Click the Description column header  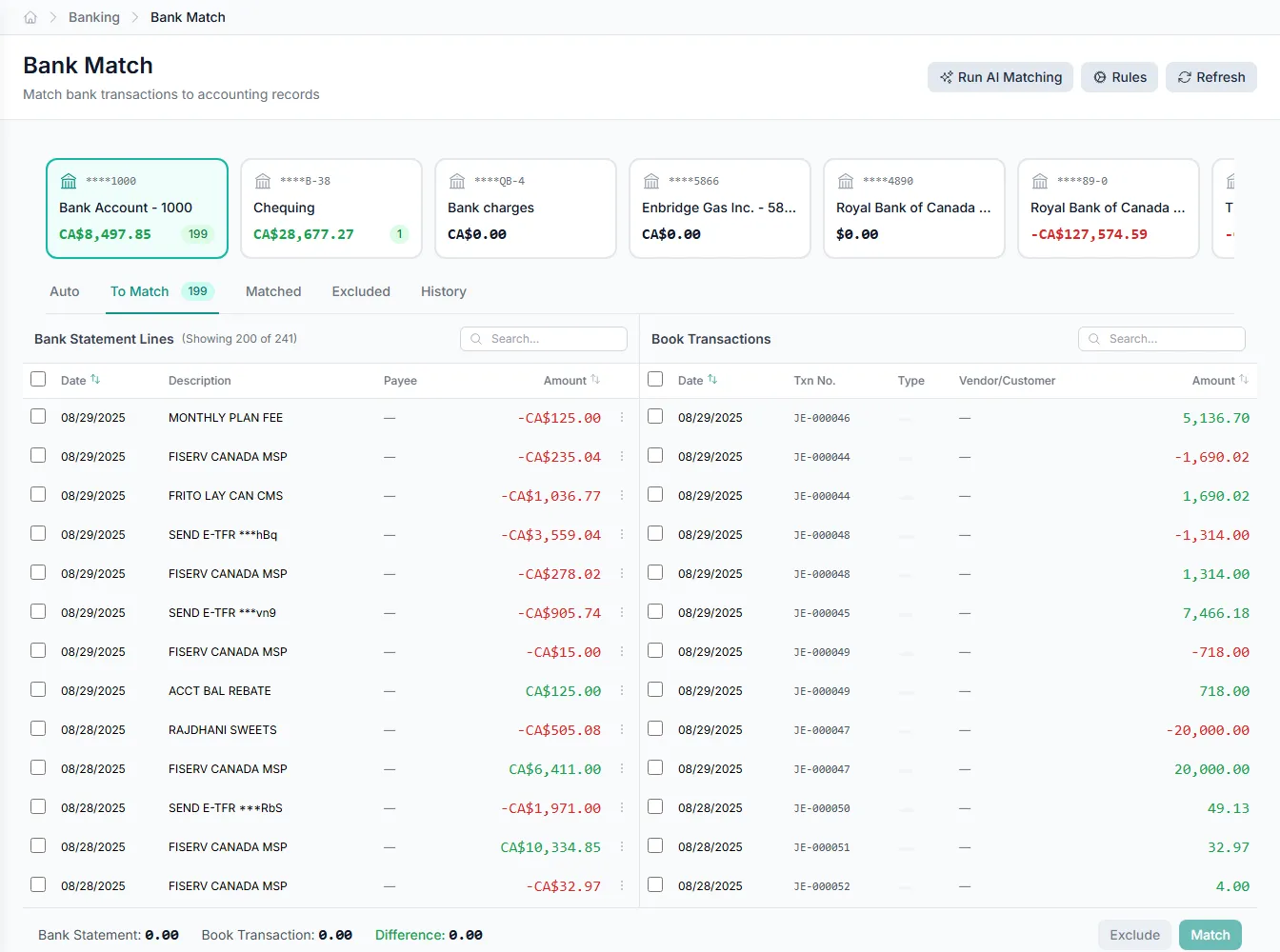200,381
